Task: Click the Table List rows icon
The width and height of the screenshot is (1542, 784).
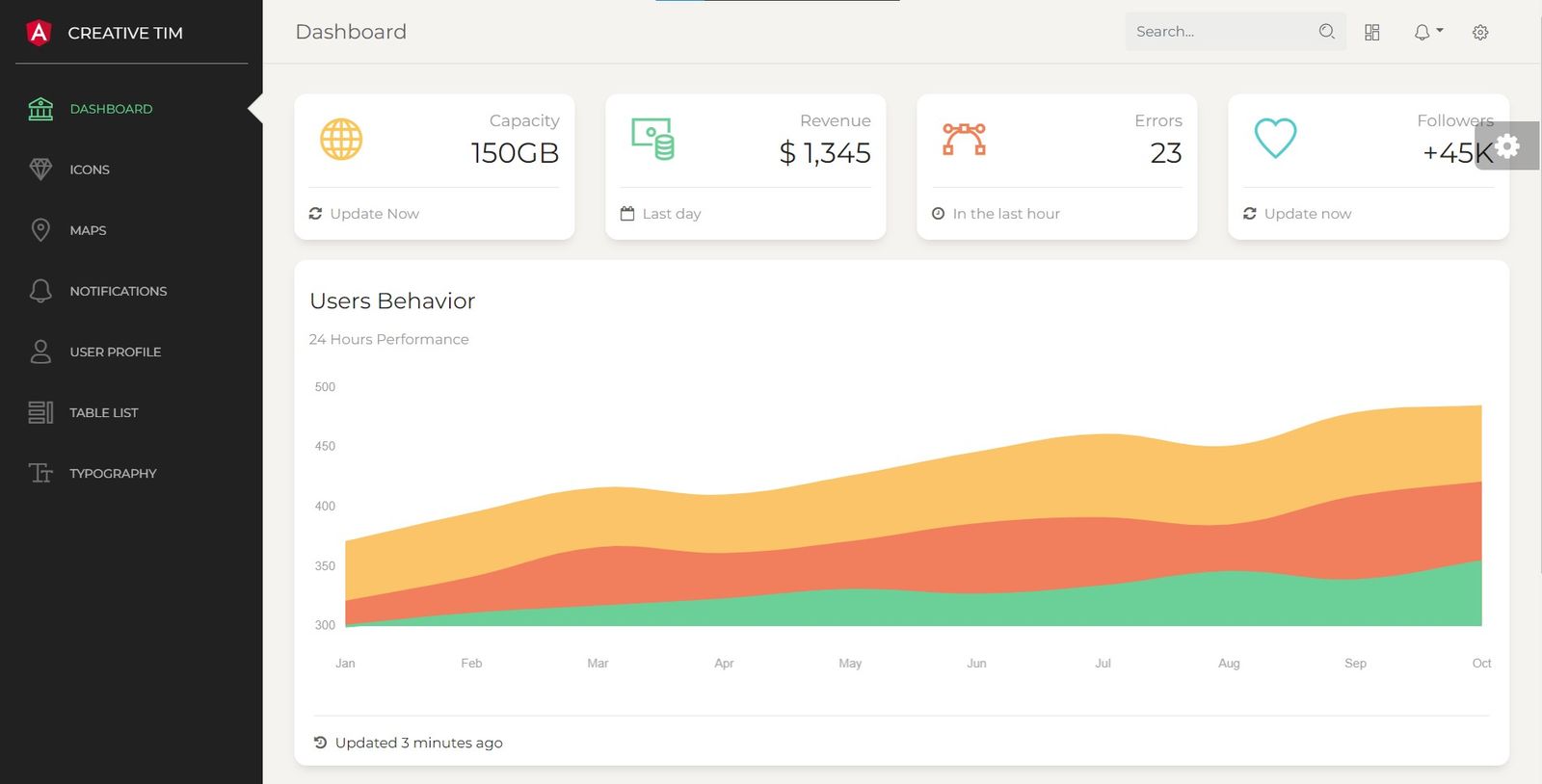Action: 40,412
